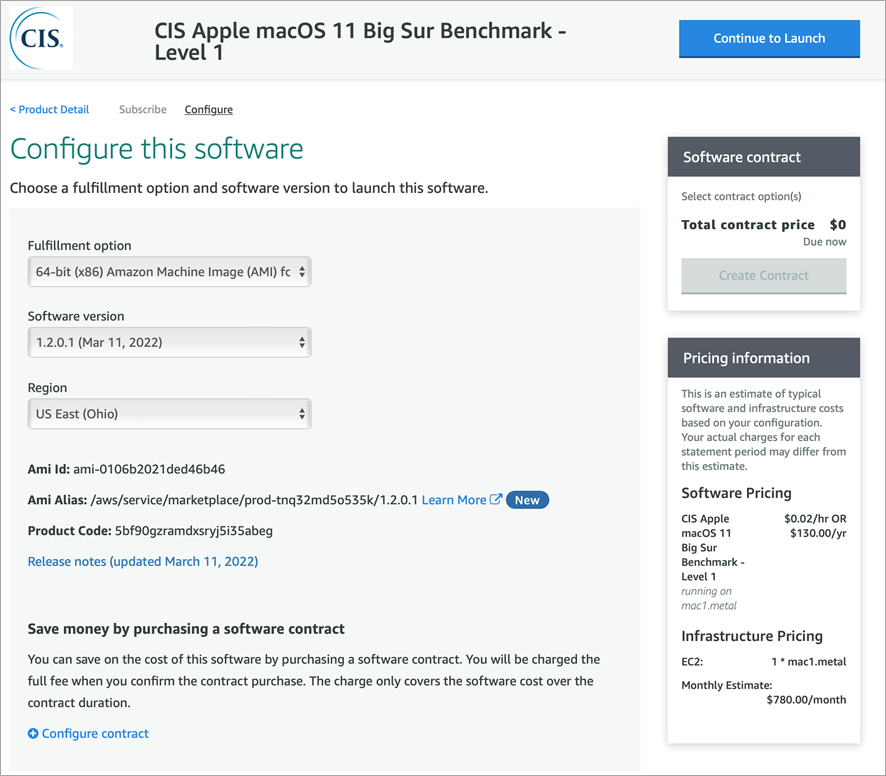
Task: Select the Configure step
Action: [209, 110]
